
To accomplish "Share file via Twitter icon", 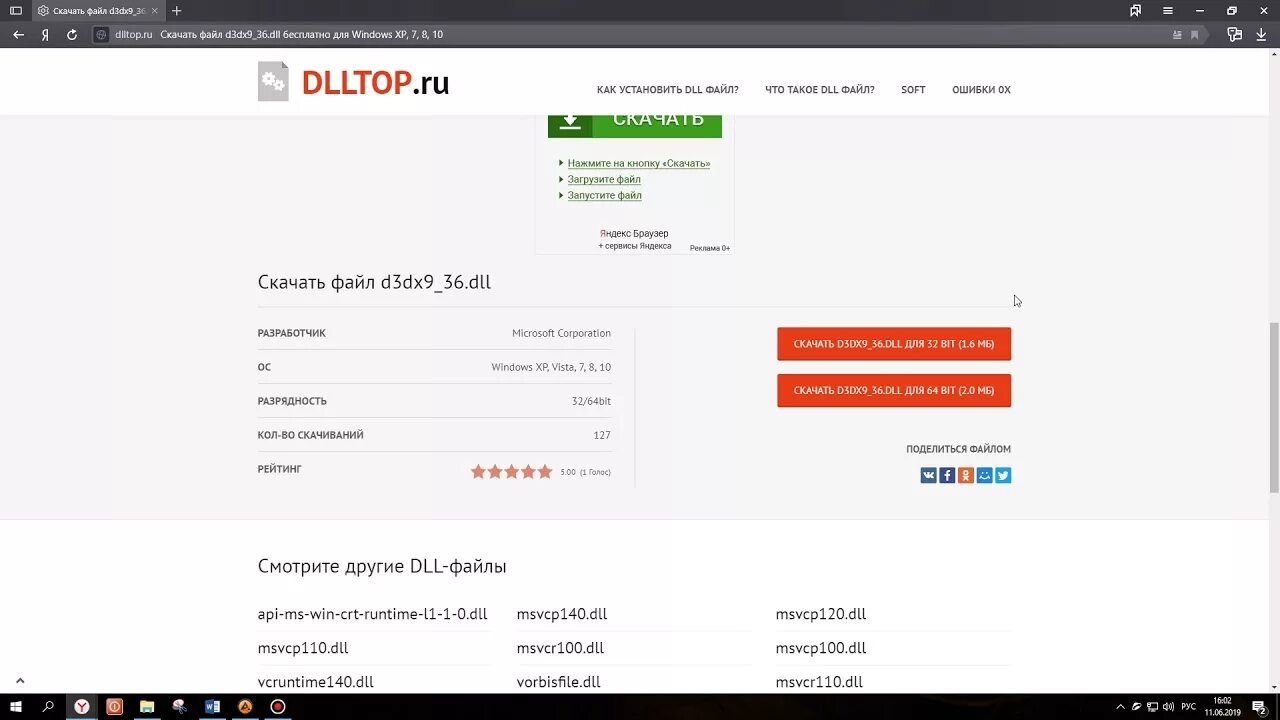I will (1003, 476).
